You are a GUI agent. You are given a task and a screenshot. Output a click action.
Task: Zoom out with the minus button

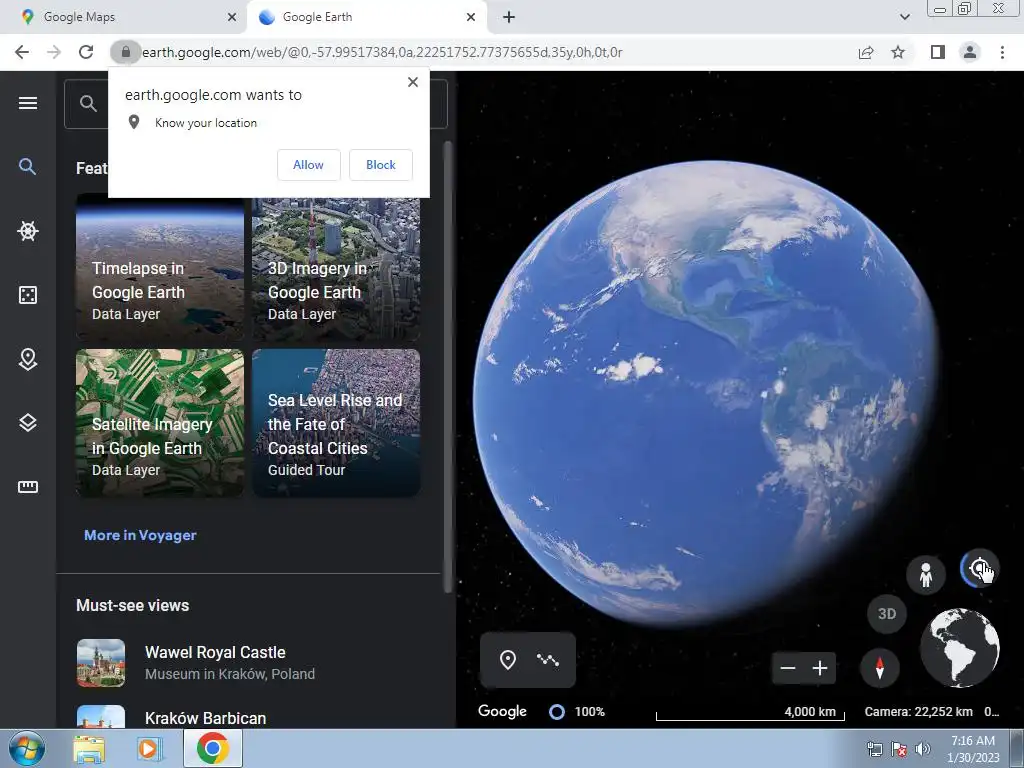pos(788,667)
